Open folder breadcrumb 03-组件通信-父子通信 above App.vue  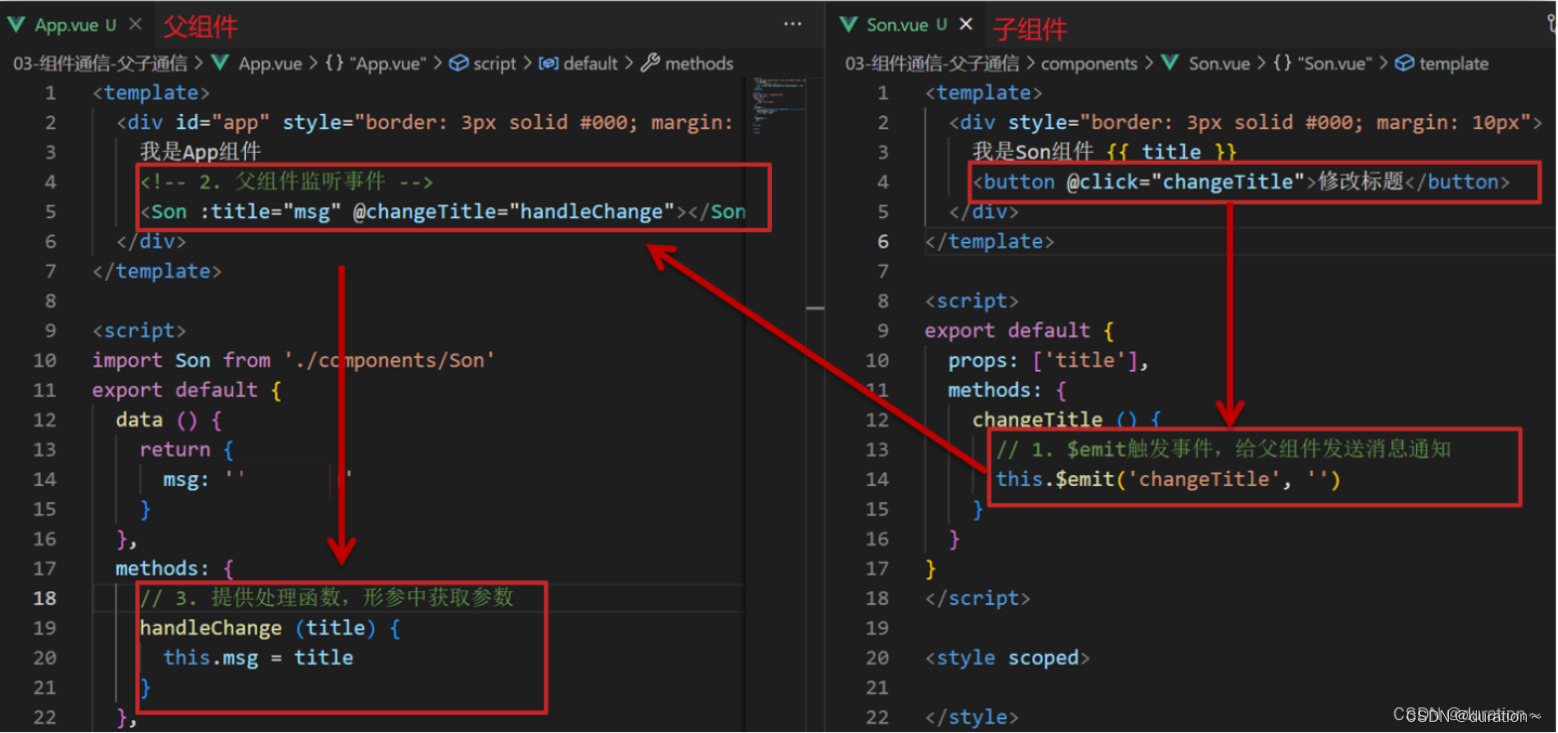pyautogui.click(x=100, y=63)
